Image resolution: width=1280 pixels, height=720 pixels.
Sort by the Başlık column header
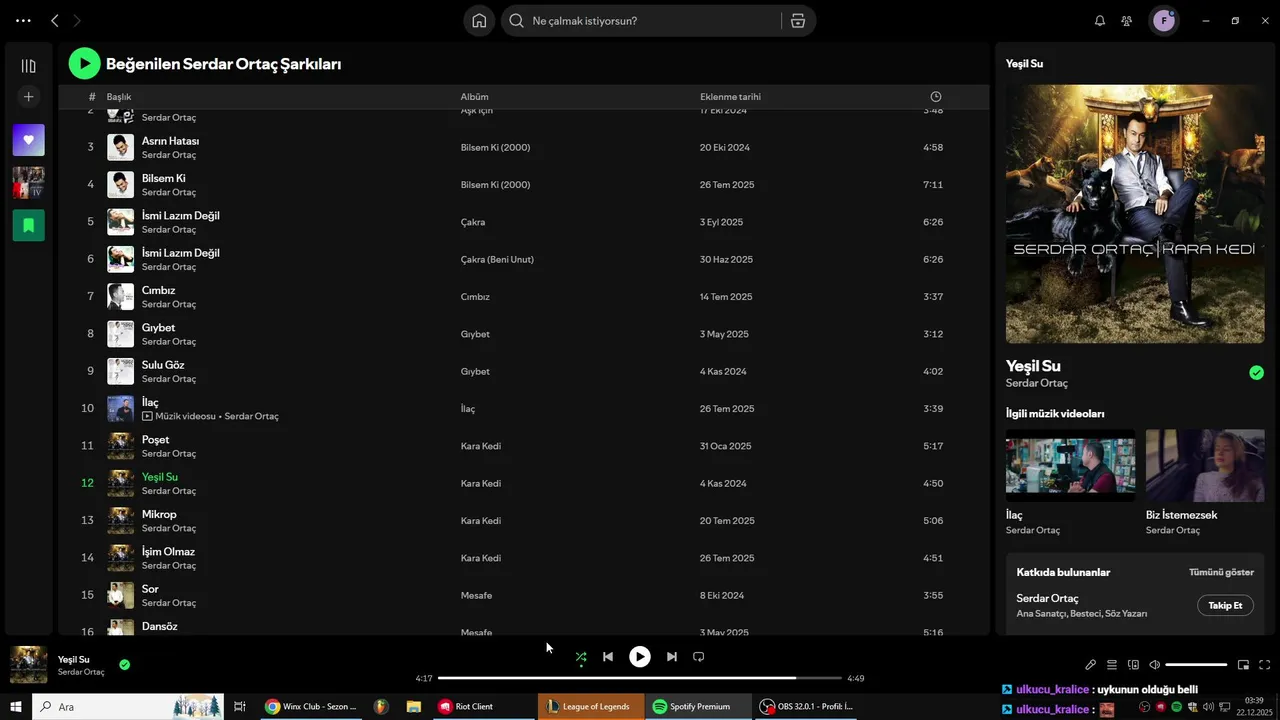click(x=119, y=97)
